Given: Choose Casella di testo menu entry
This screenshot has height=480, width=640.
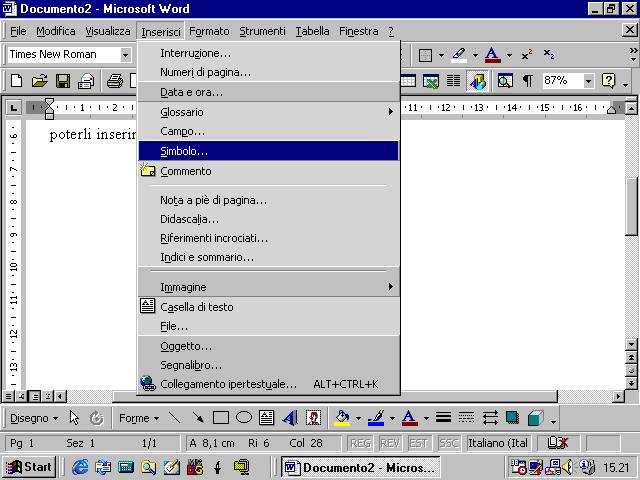Looking at the screenshot, I should click(268, 307).
